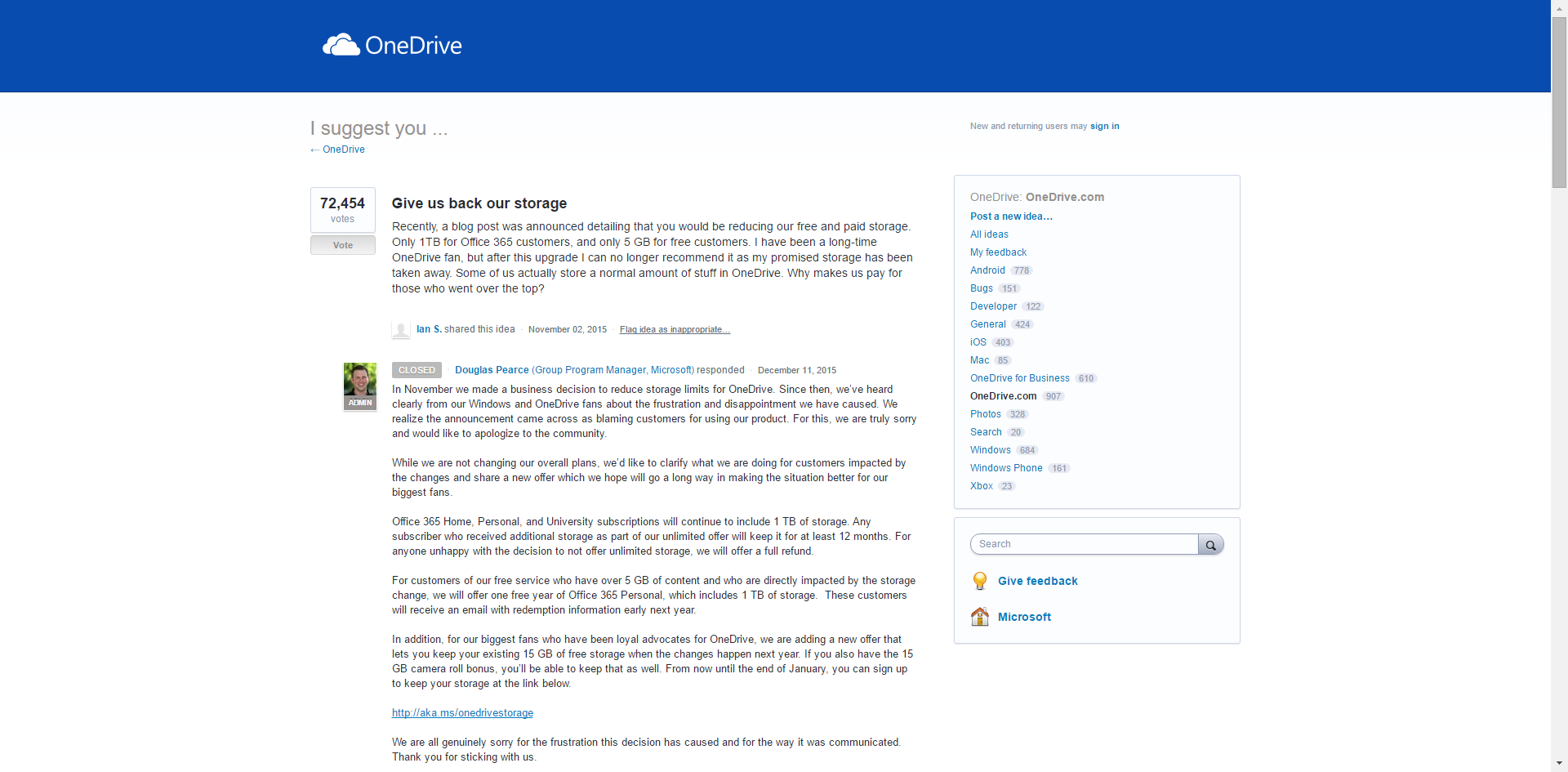Select iOS category
The width and height of the screenshot is (1568, 772).
978,342
